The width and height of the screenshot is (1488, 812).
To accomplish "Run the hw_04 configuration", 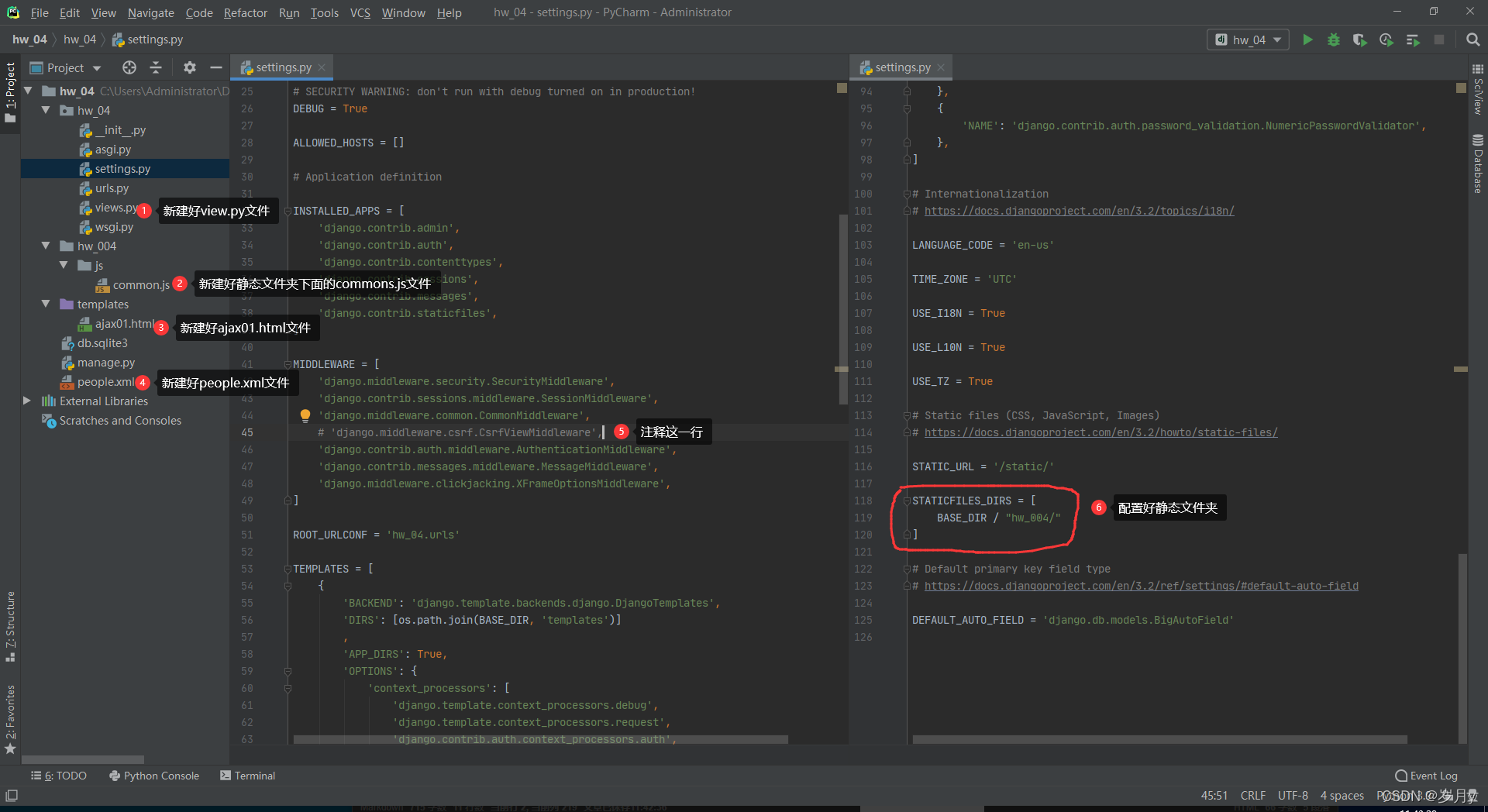I will [x=1307, y=40].
